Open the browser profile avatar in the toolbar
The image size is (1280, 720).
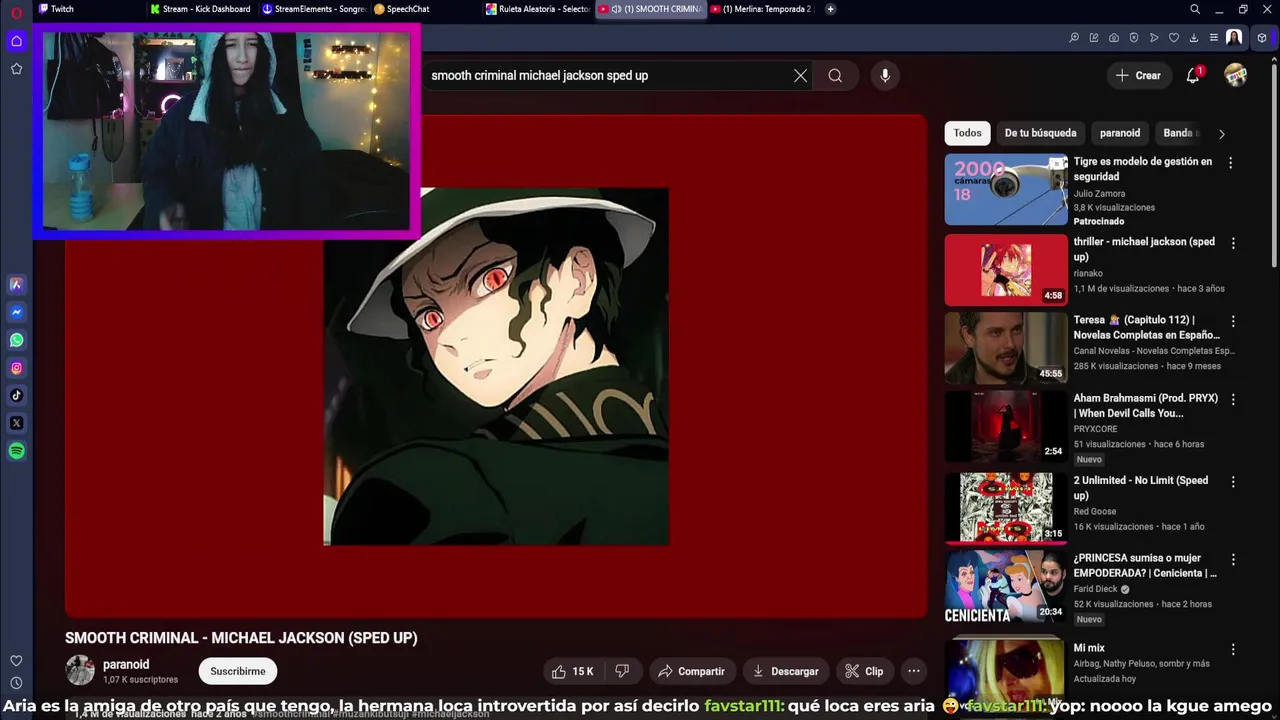tap(1234, 38)
